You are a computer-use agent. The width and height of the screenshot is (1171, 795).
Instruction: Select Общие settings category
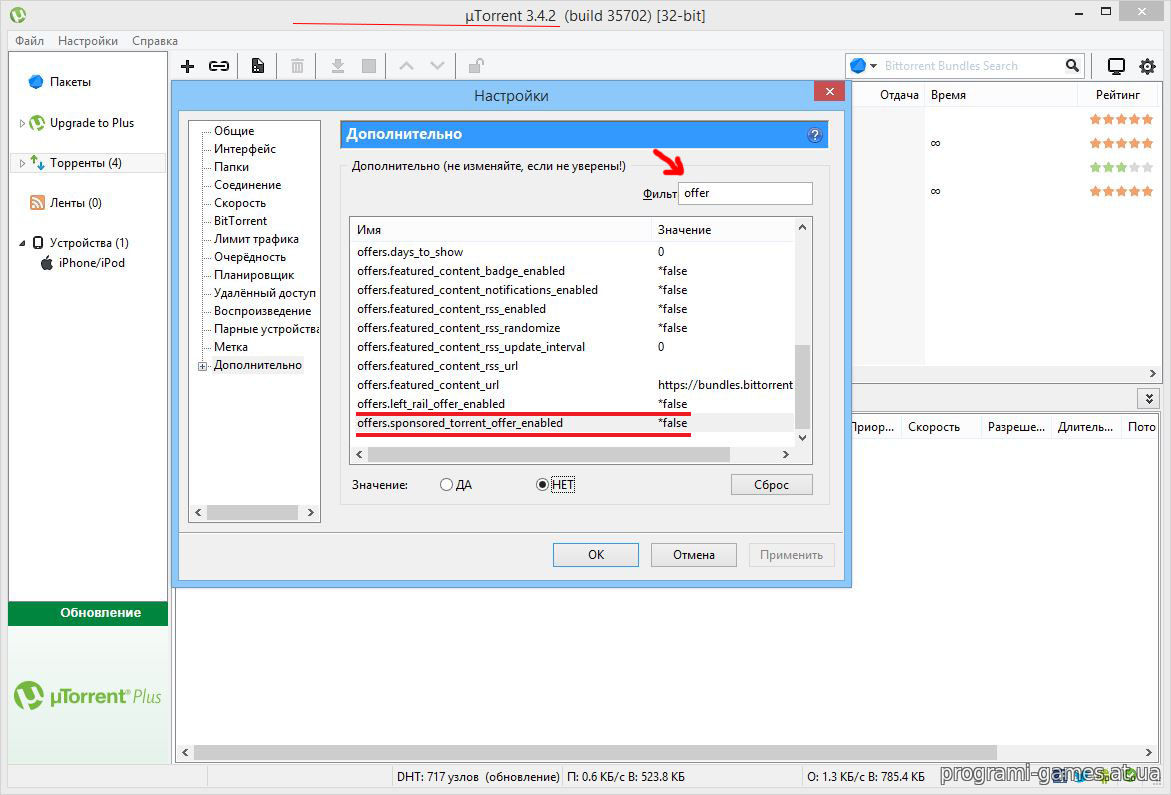(x=234, y=131)
